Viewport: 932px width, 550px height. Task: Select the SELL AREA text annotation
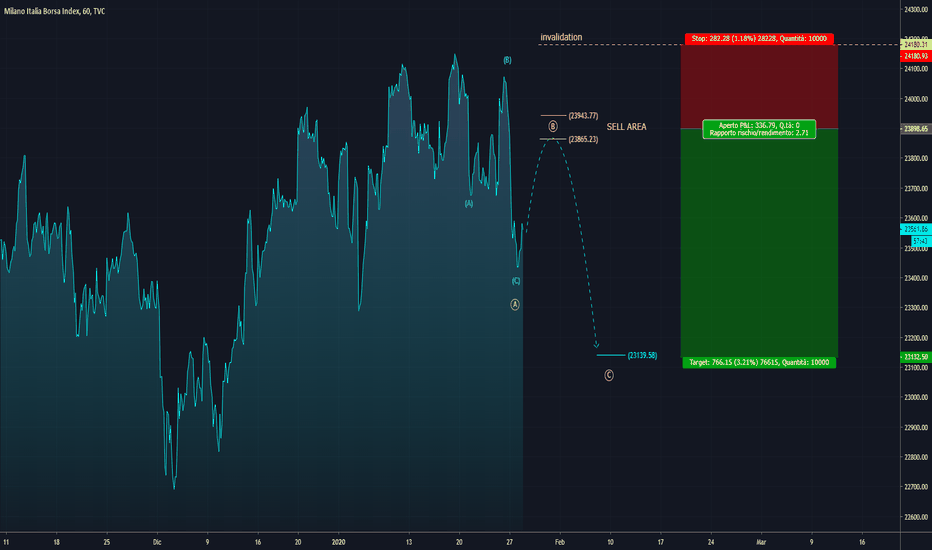626,127
